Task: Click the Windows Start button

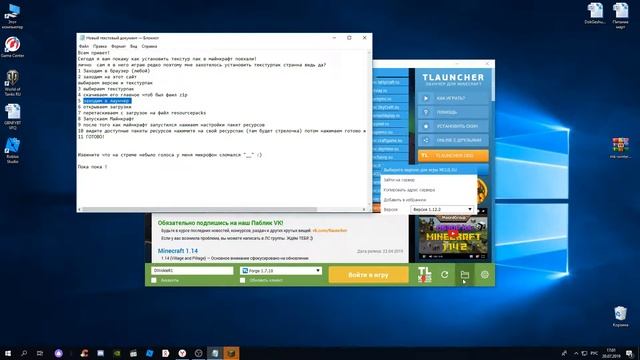Action: pos(8,353)
